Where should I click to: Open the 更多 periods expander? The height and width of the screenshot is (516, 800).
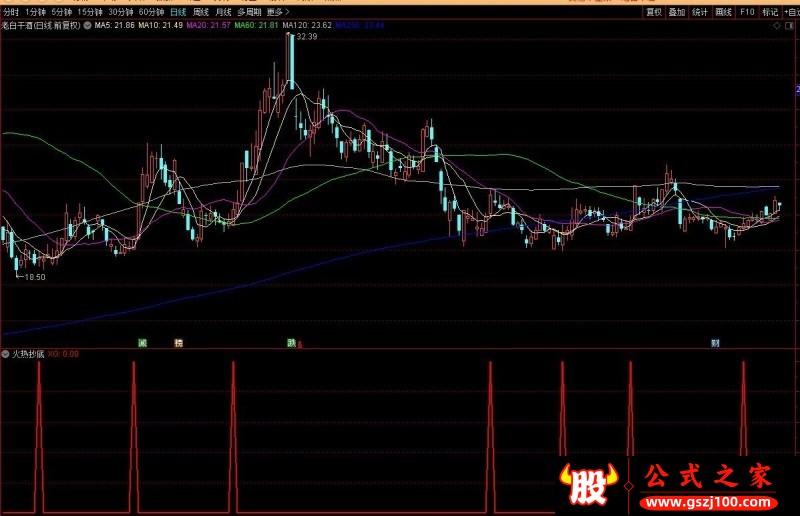pyautogui.click(x=278, y=12)
